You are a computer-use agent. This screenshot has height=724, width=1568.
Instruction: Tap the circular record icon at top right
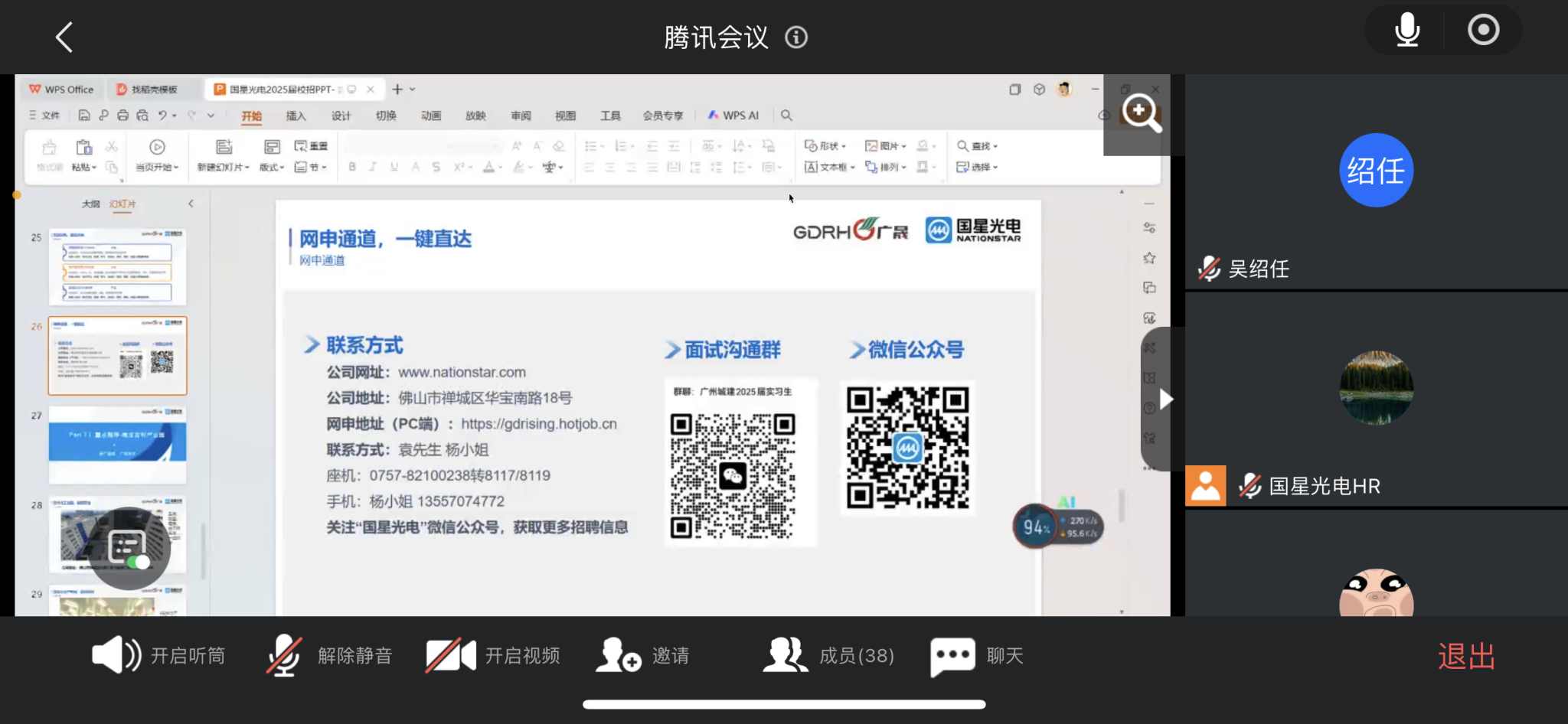[1483, 31]
